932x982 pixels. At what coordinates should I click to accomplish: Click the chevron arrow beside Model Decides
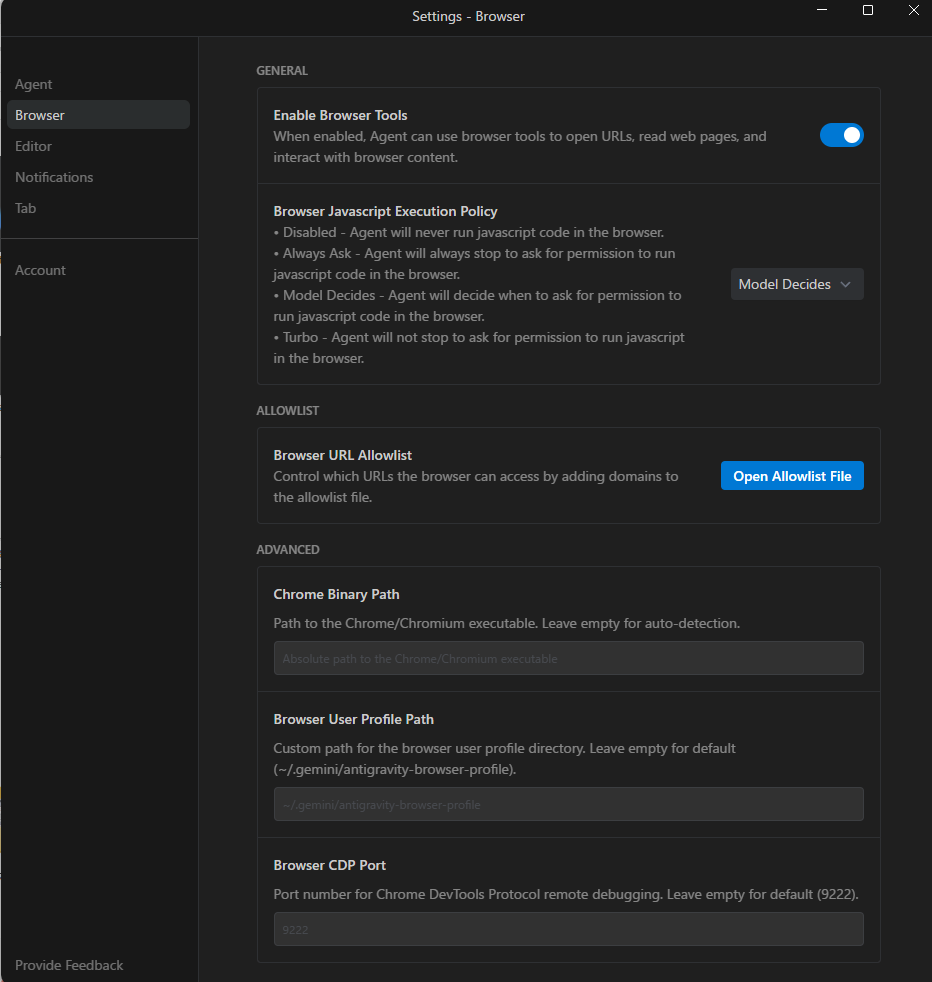[846, 284]
